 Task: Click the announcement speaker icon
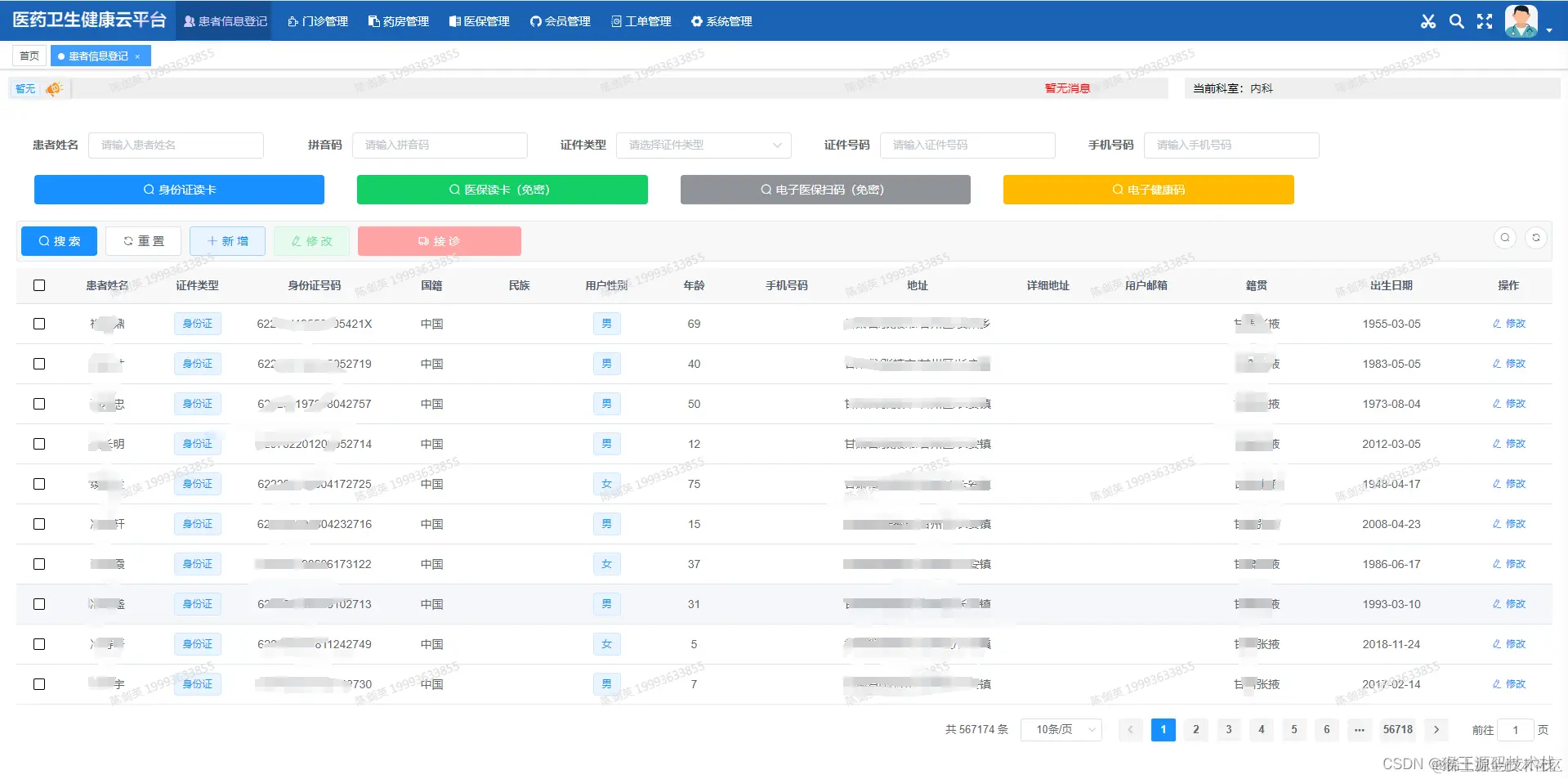54,88
